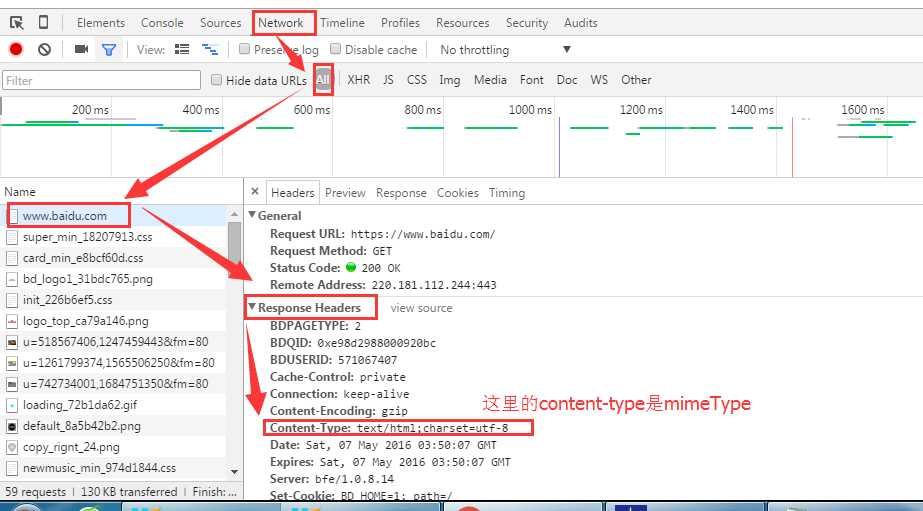Switch to the Sources tab
923x511 pixels.
point(220,23)
